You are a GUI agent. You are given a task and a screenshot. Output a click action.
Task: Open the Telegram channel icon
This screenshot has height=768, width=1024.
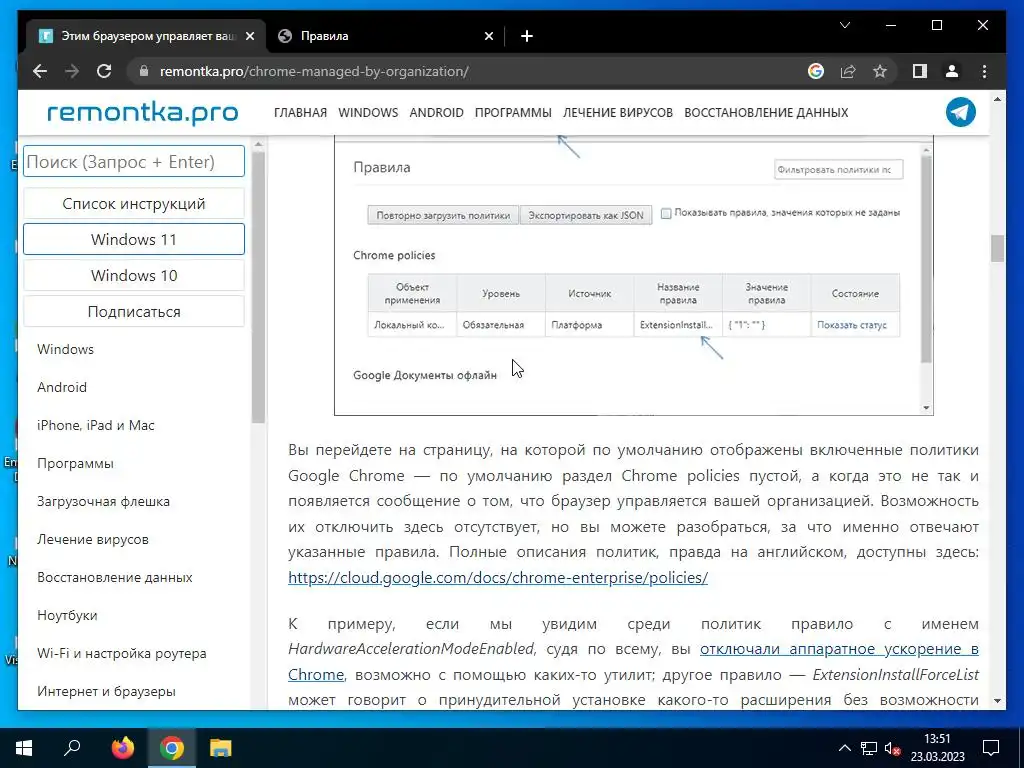[961, 112]
